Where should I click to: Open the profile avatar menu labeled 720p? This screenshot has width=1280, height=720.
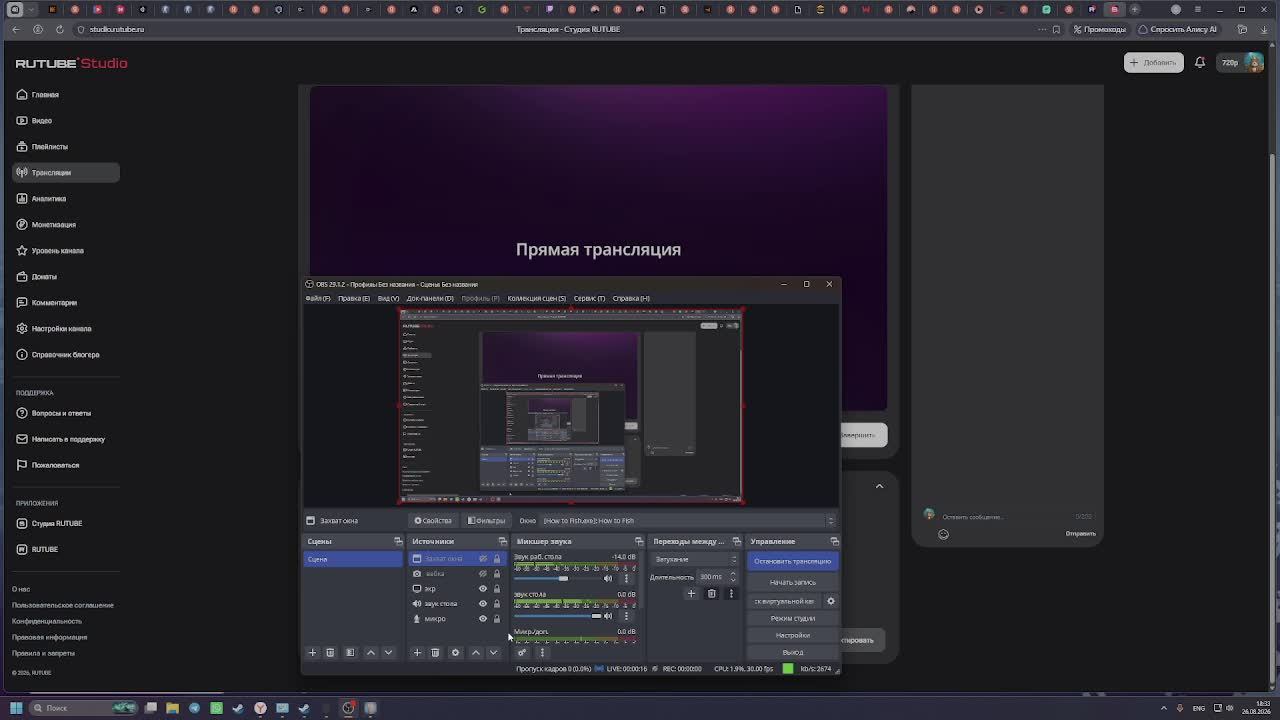pyautogui.click(x=1241, y=62)
